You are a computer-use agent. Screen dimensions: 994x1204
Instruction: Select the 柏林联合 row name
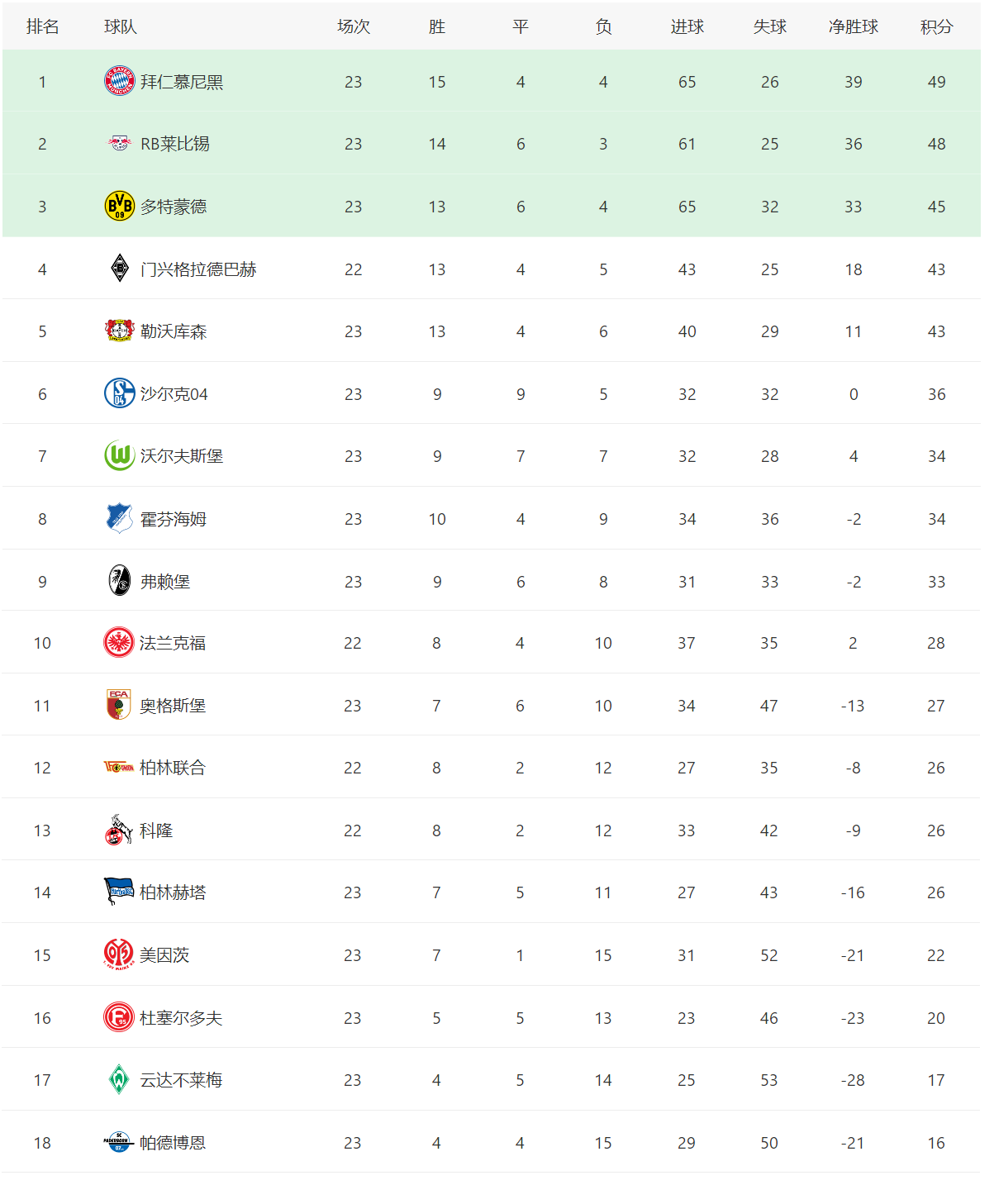click(173, 768)
